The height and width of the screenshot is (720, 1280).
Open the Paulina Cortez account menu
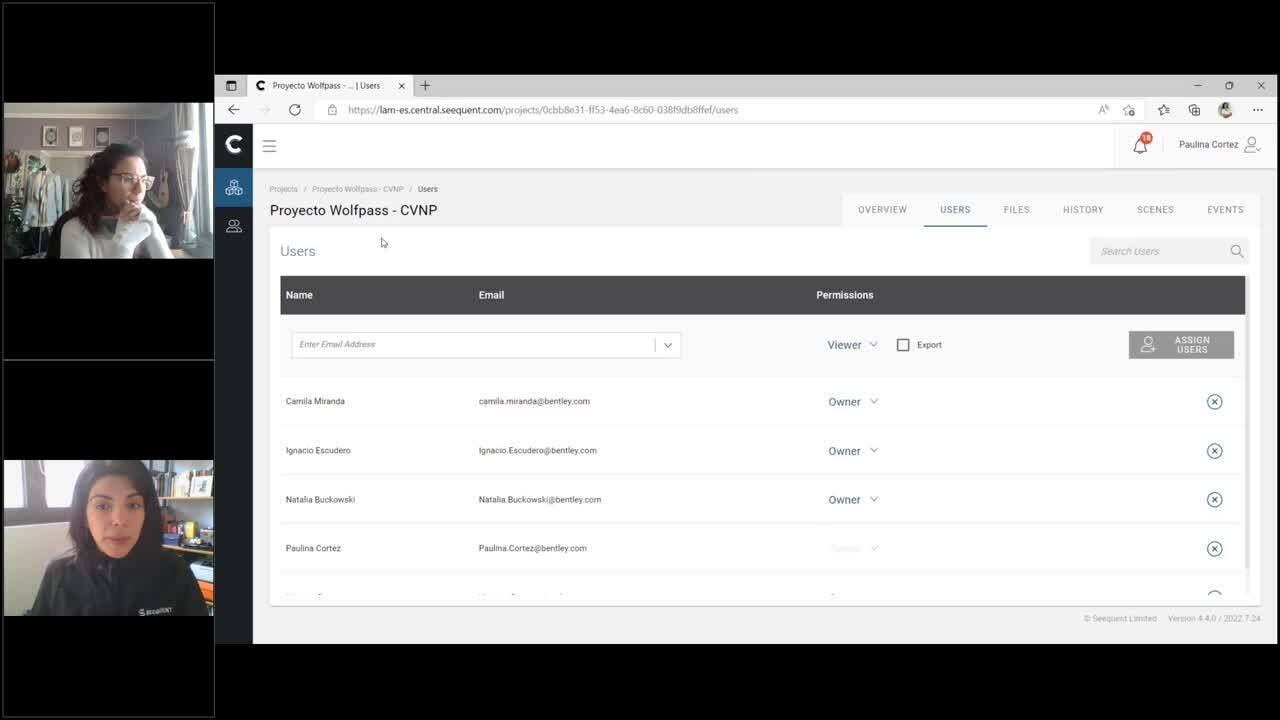pos(1219,145)
